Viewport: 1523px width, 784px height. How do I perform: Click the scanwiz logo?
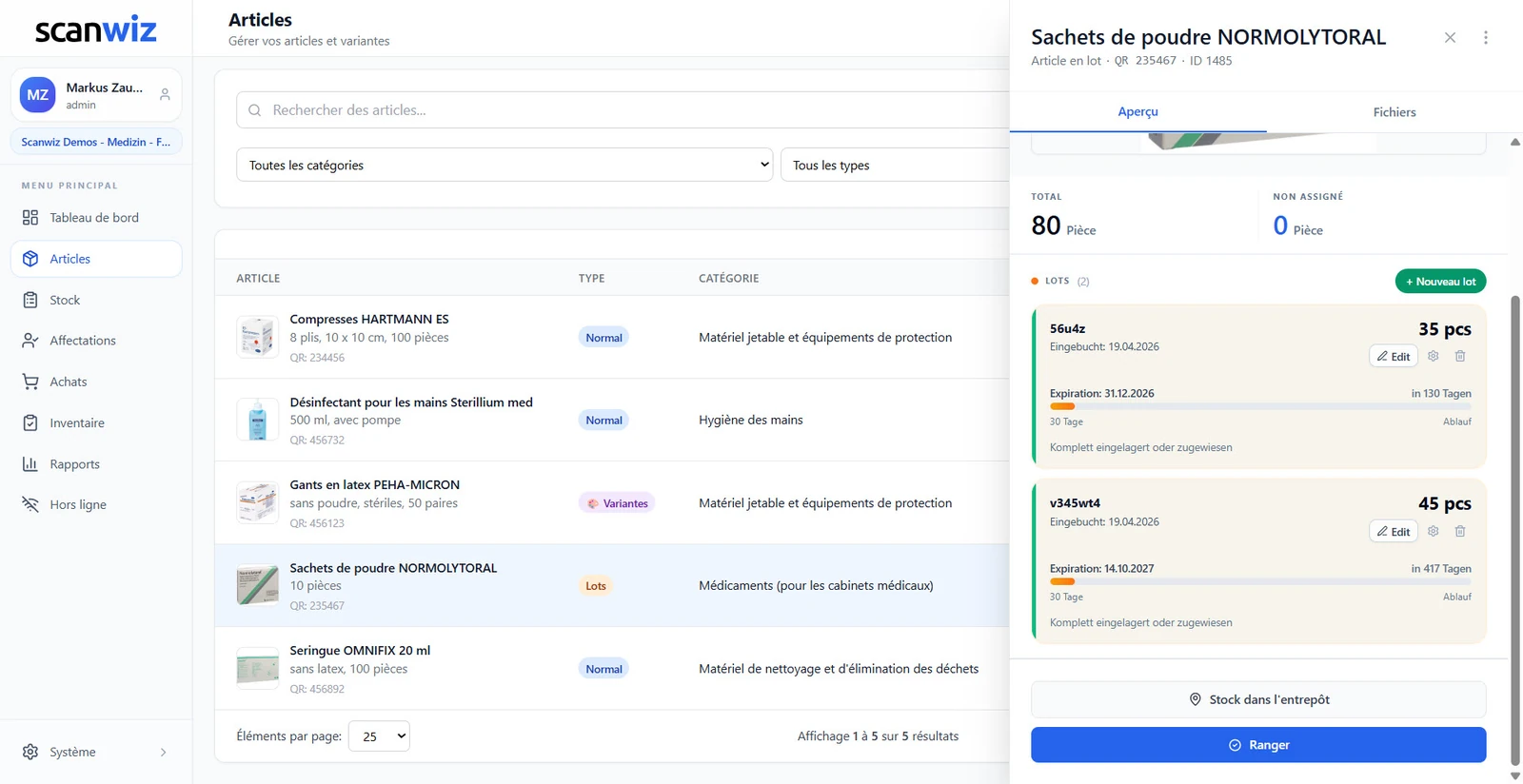point(95,30)
